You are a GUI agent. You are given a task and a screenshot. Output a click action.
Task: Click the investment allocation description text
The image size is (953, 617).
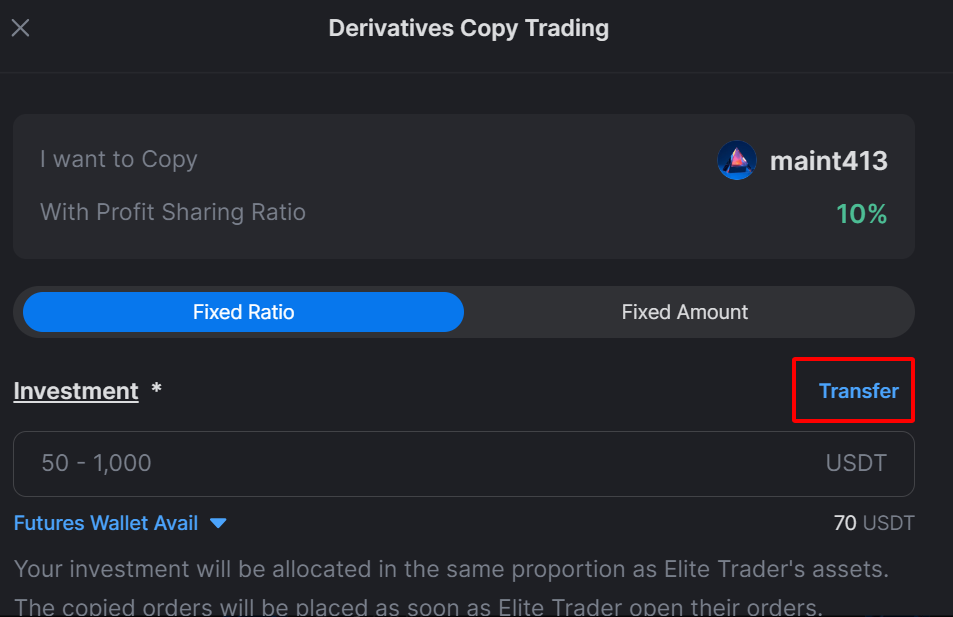click(451, 570)
